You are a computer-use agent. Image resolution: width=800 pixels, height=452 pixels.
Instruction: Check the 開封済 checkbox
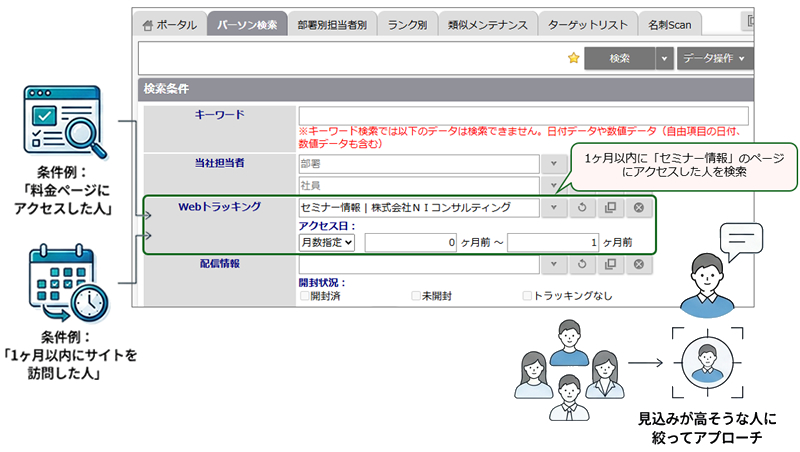[x=305, y=296]
